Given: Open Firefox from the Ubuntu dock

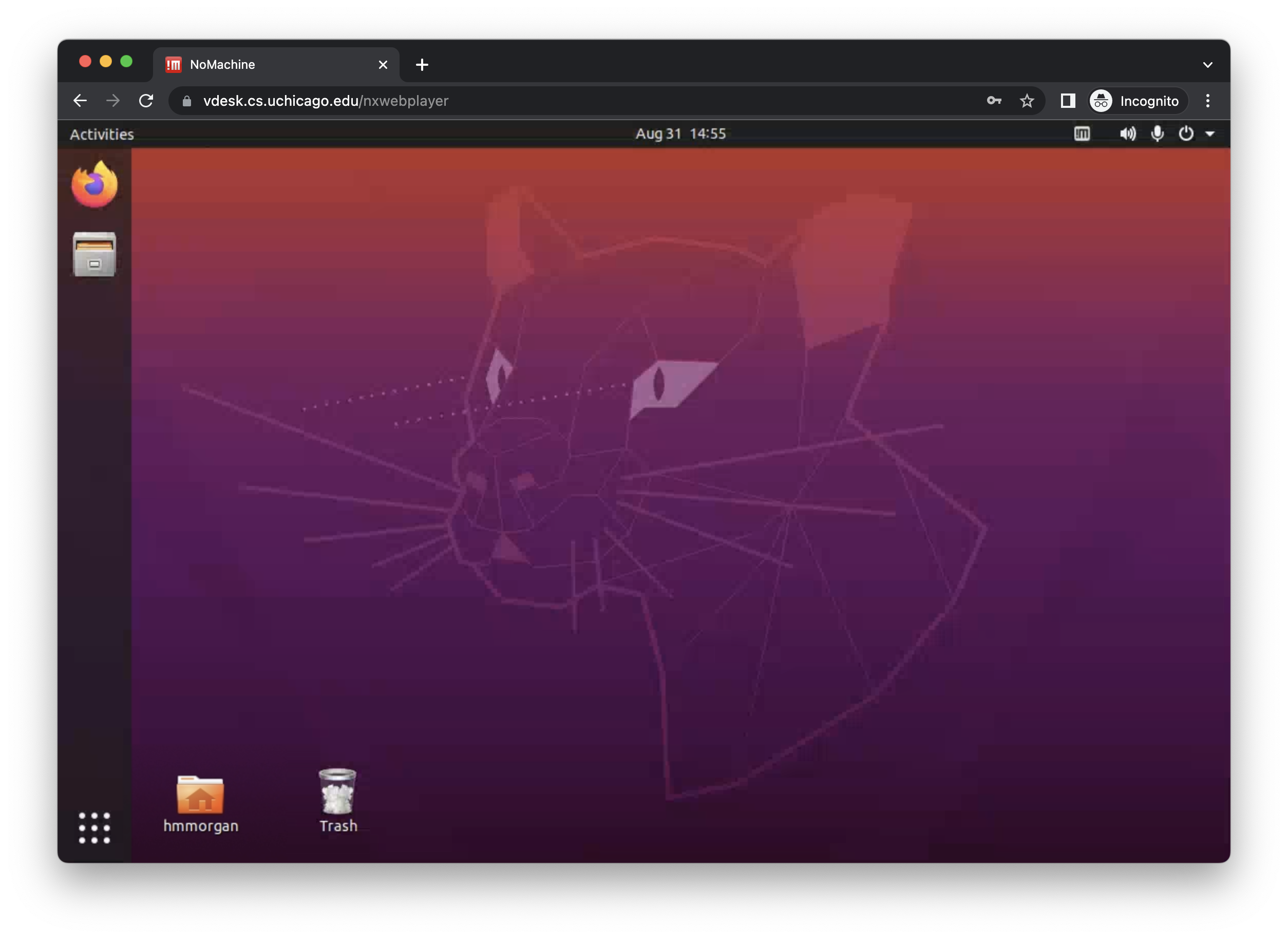Looking at the screenshot, I should click(x=94, y=185).
